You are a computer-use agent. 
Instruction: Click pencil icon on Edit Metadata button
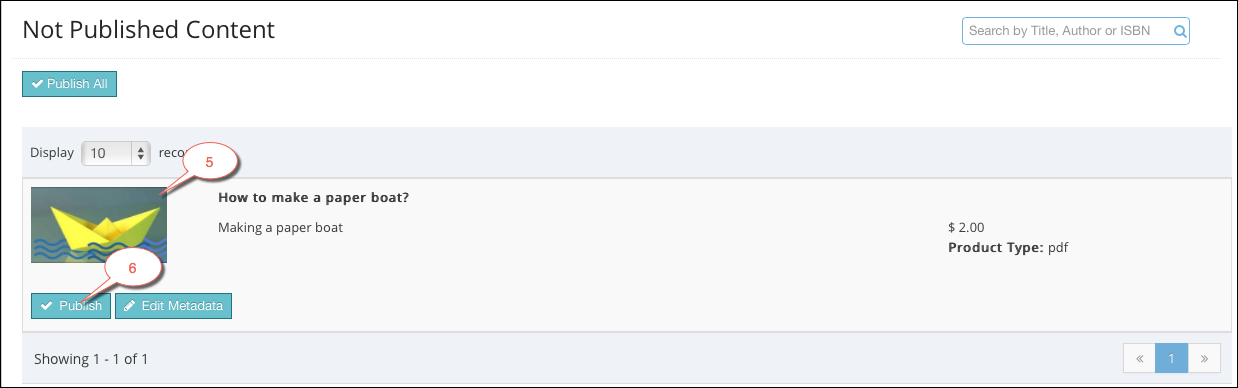point(129,306)
